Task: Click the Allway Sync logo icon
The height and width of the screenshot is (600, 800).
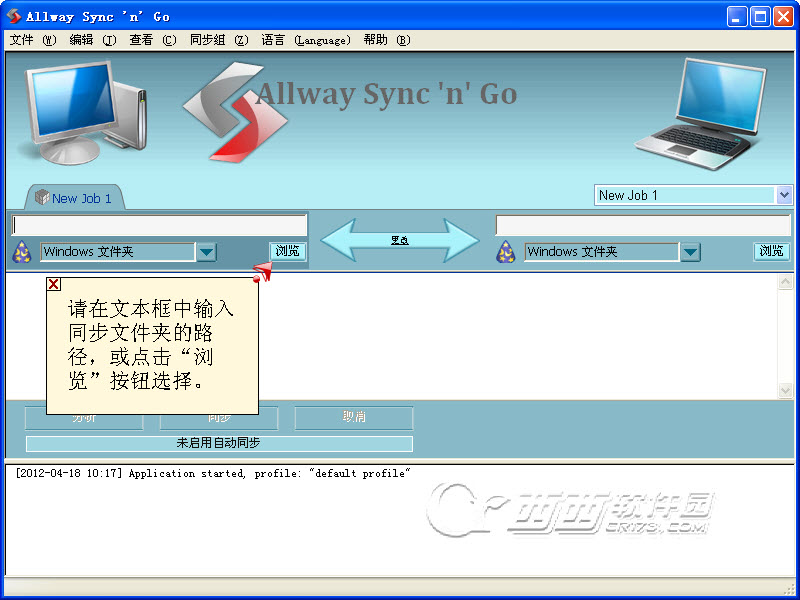Action: click(235, 112)
